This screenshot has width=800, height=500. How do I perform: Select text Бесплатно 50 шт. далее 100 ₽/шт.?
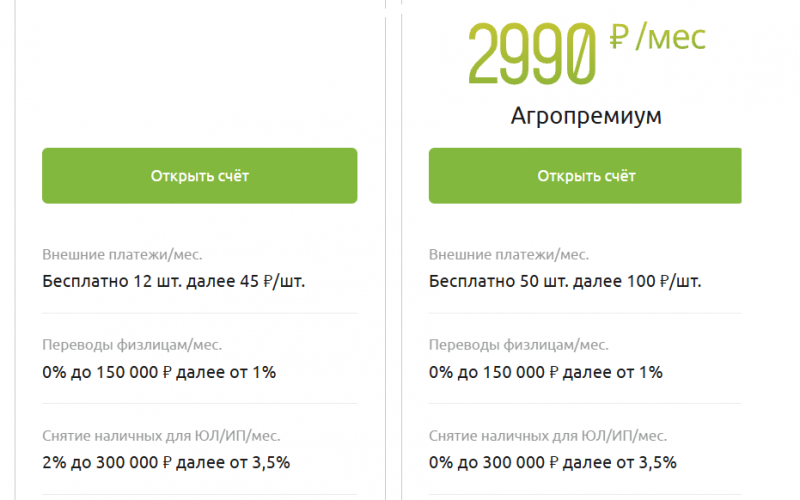[x=565, y=281]
